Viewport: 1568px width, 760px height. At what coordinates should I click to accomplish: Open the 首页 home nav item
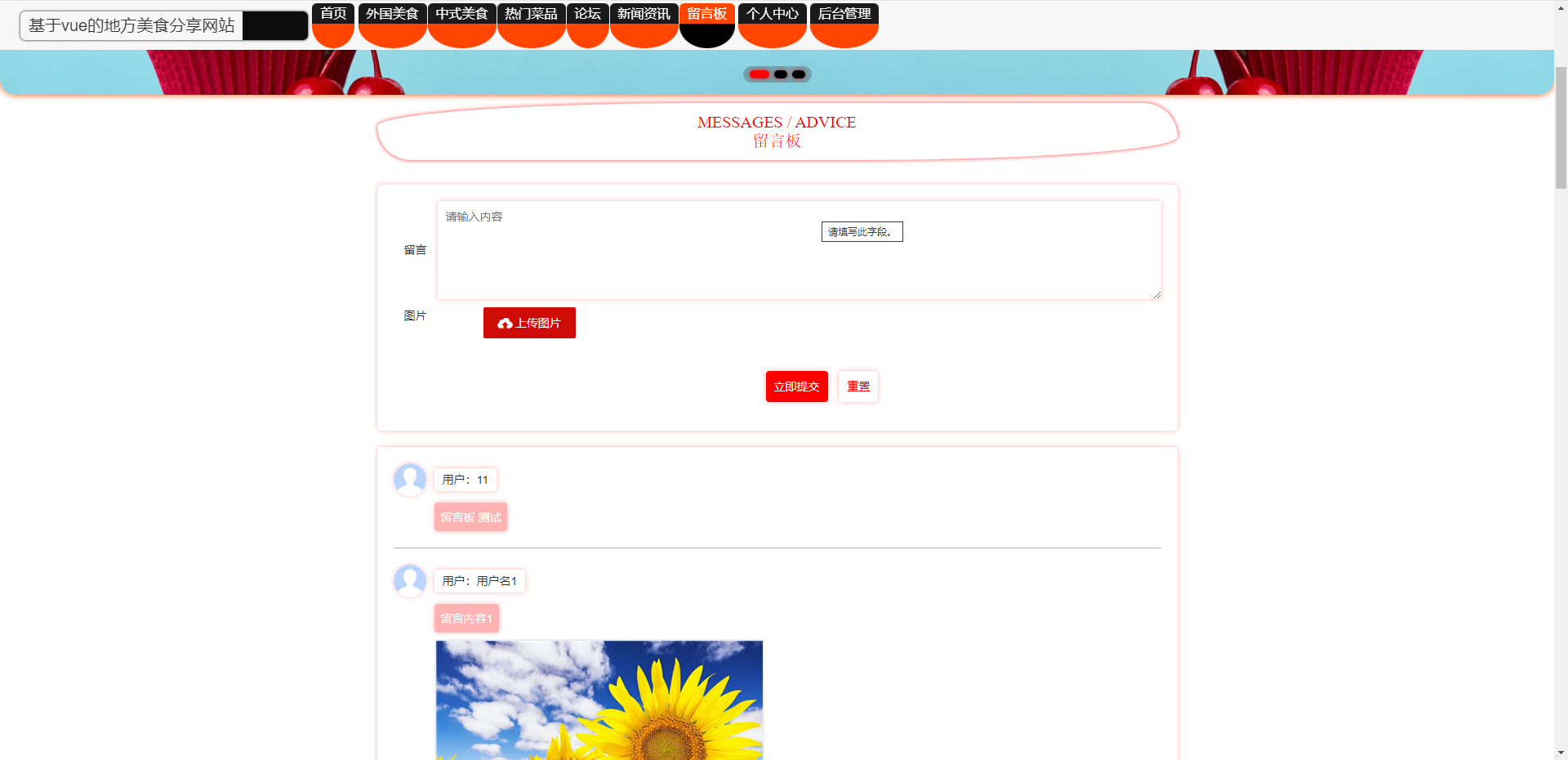pos(333,14)
